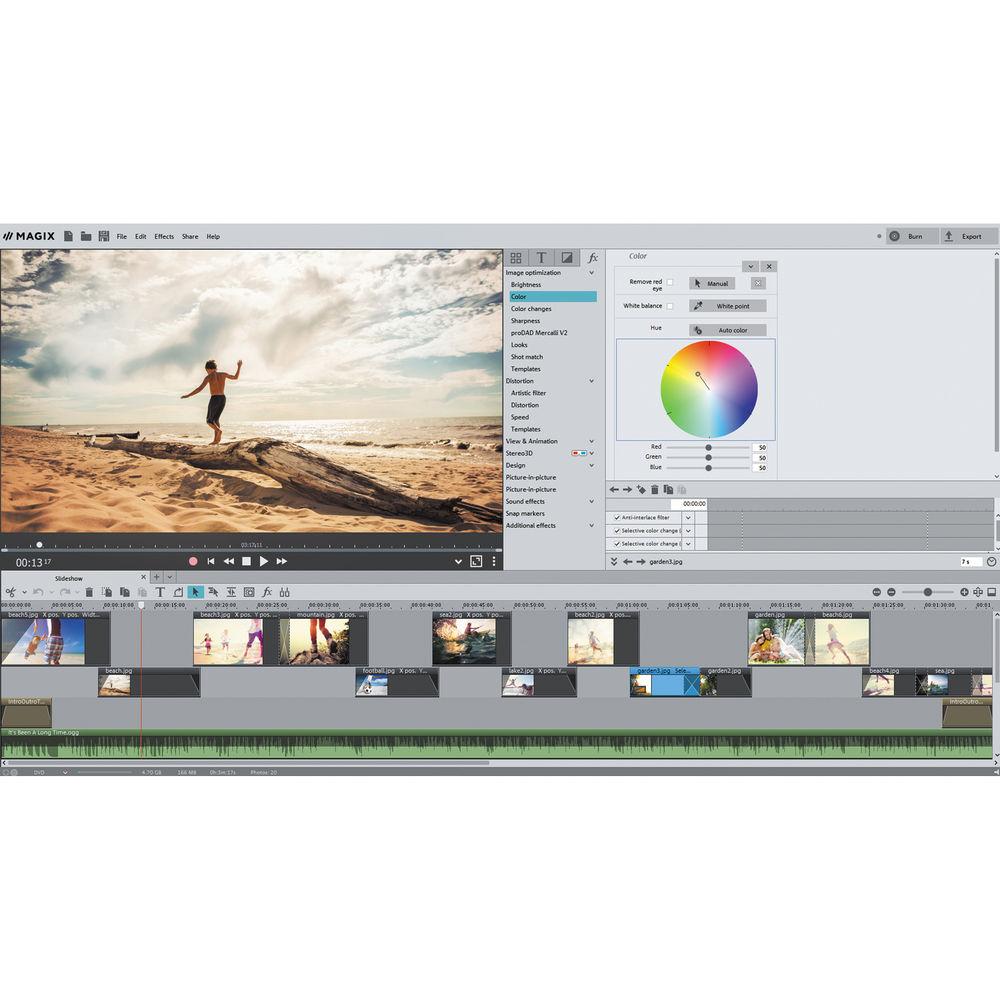The width and height of the screenshot is (1000, 1000).
Task: Select the scissors cut tool in the timeline toolbar
Action: click(x=10, y=591)
